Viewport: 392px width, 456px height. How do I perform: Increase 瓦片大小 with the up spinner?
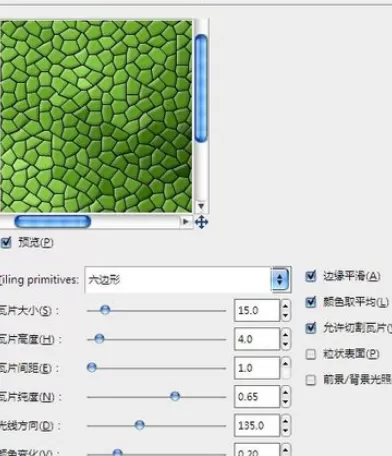click(285, 305)
